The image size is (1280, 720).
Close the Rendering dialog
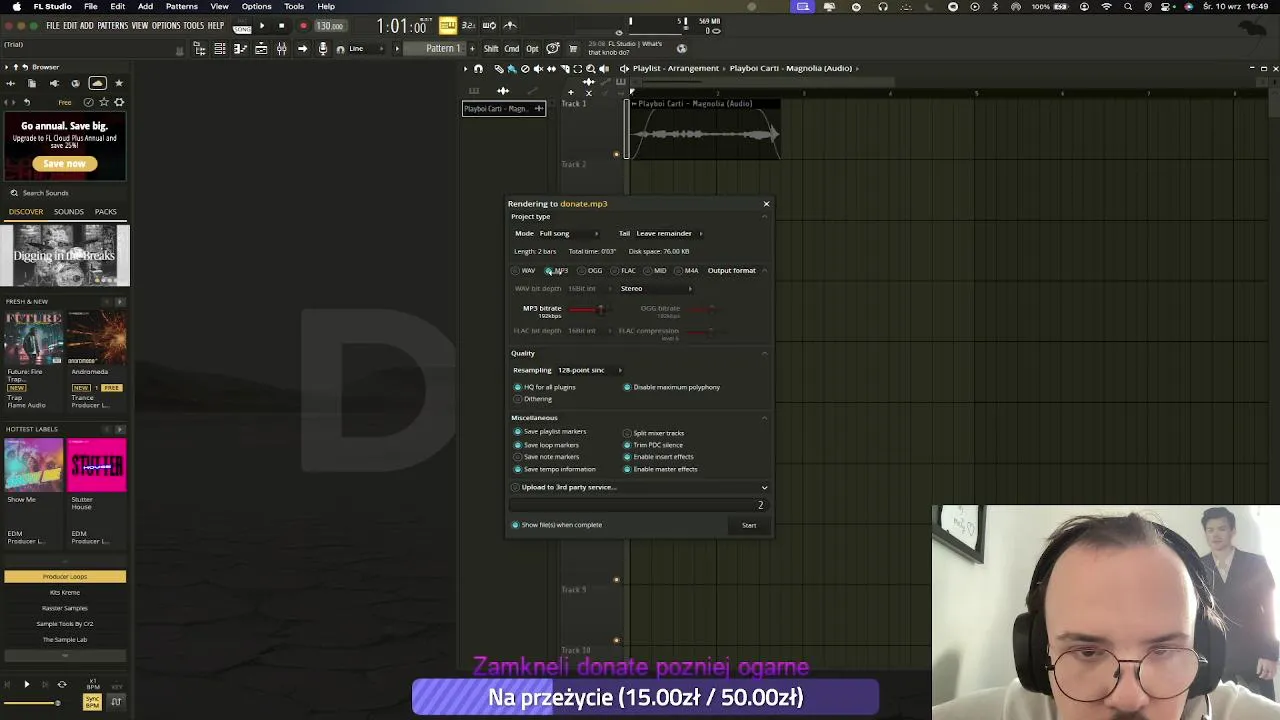pyautogui.click(x=766, y=204)
